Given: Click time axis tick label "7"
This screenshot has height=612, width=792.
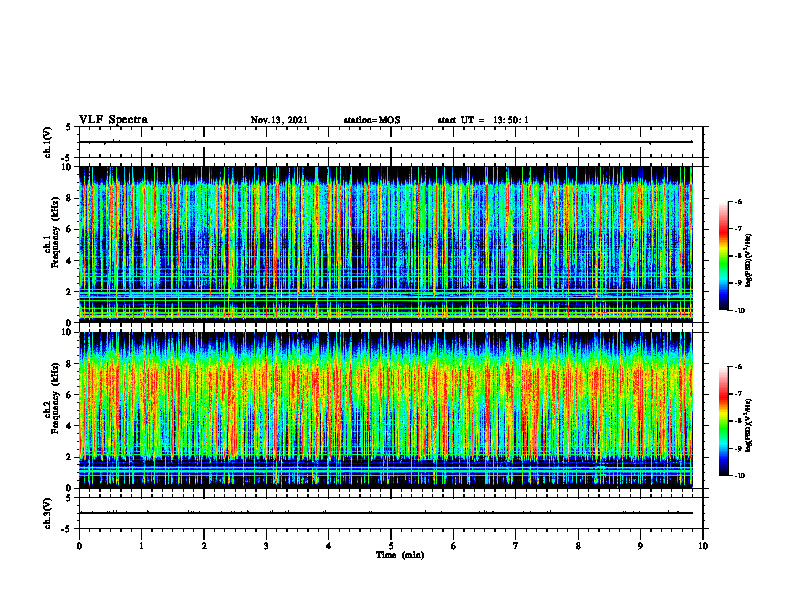Looking at the screenshot, I should pos(516,546).
